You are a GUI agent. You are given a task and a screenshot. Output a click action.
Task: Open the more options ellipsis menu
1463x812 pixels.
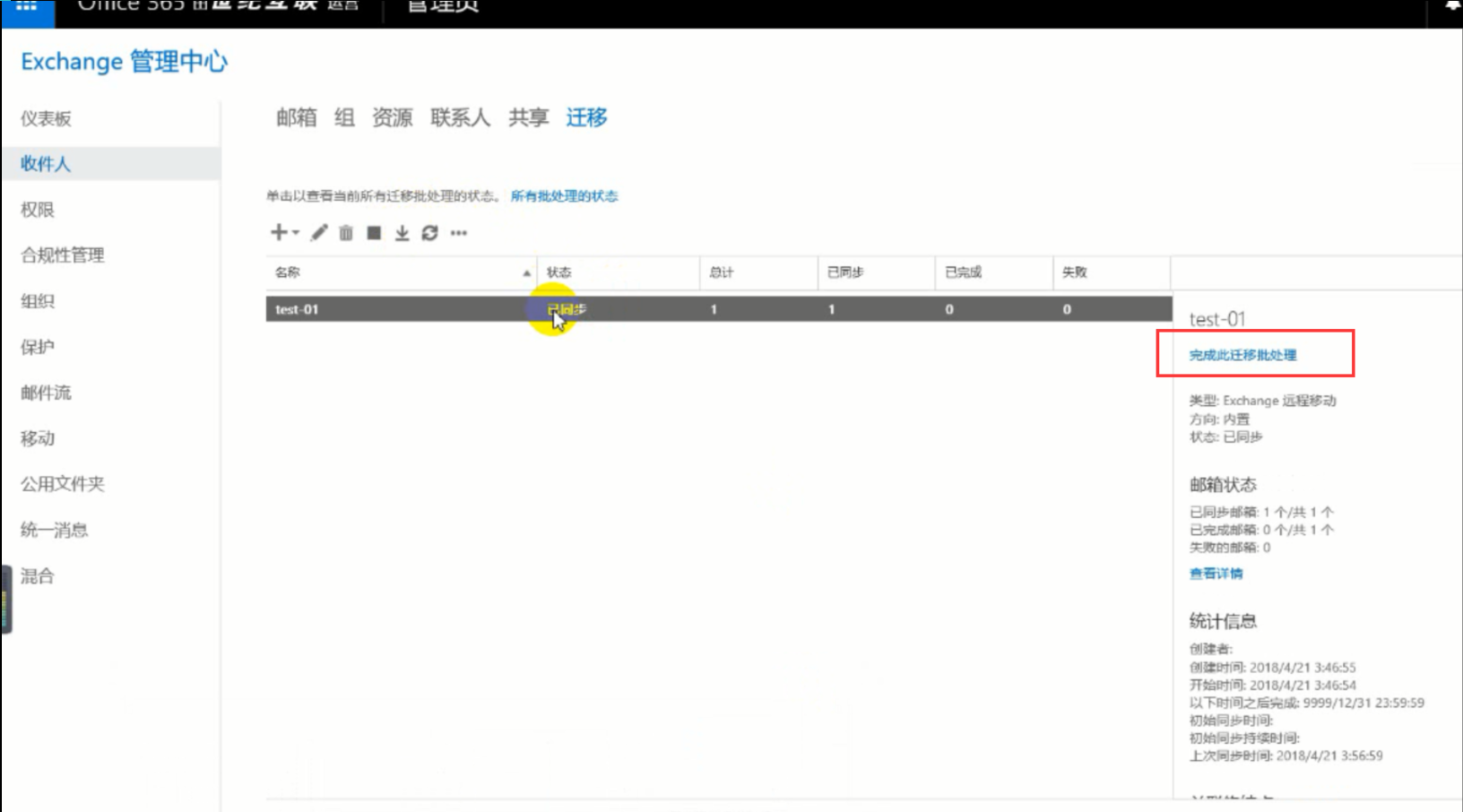[x=459, y=233]
